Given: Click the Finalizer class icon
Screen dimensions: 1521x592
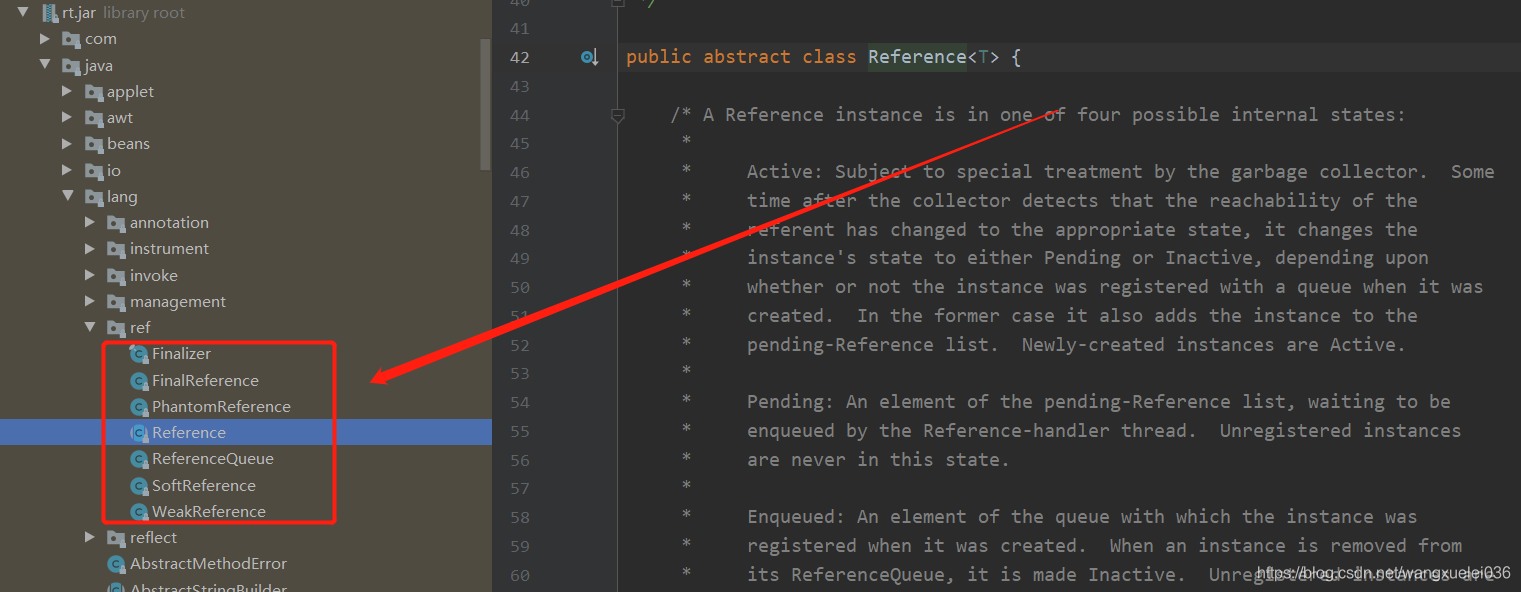Looking at the screenshot, I should coord(139,354).
